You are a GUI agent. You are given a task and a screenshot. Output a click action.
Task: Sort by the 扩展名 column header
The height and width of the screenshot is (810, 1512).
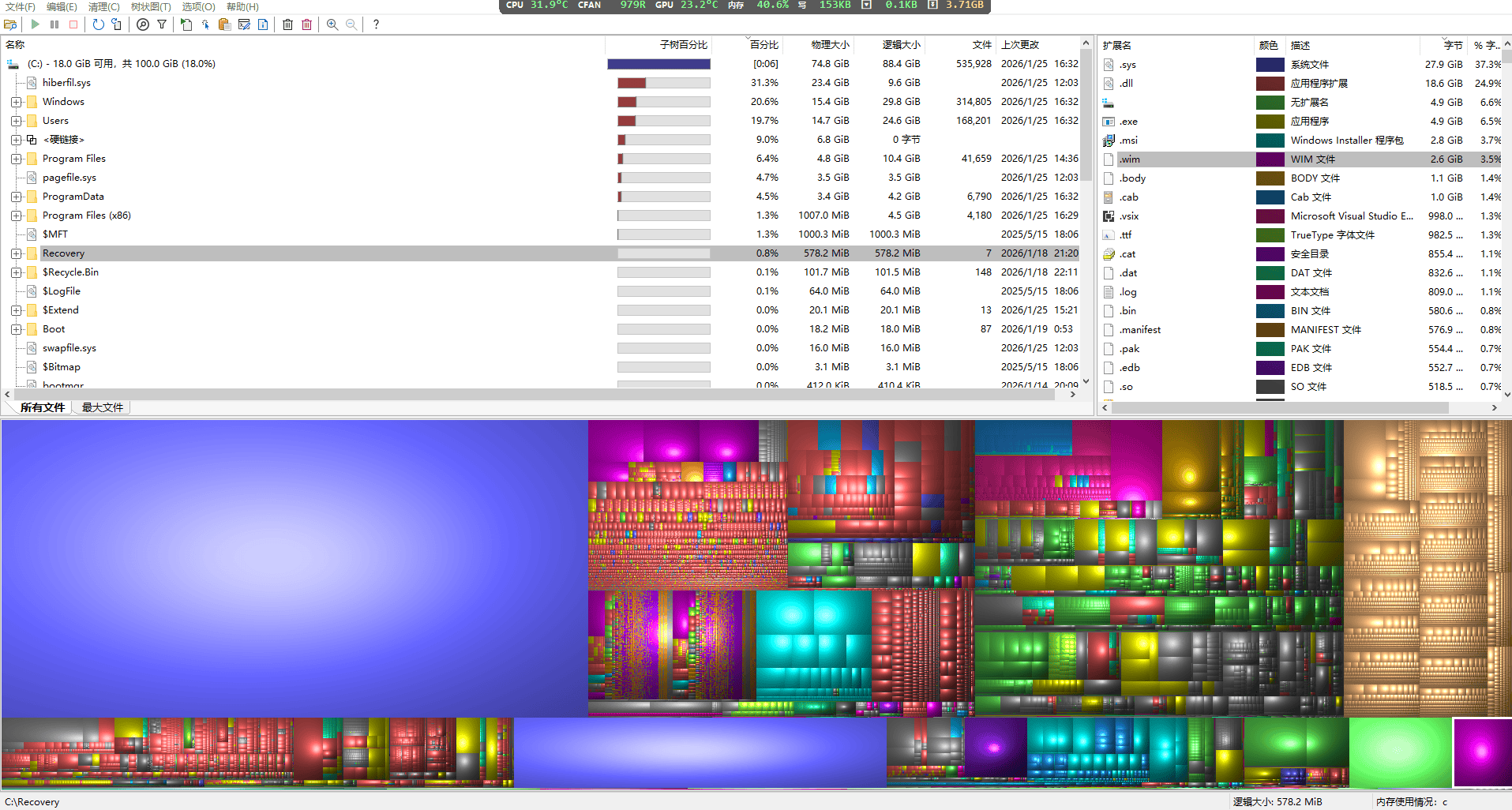(x=1116, y=45)
